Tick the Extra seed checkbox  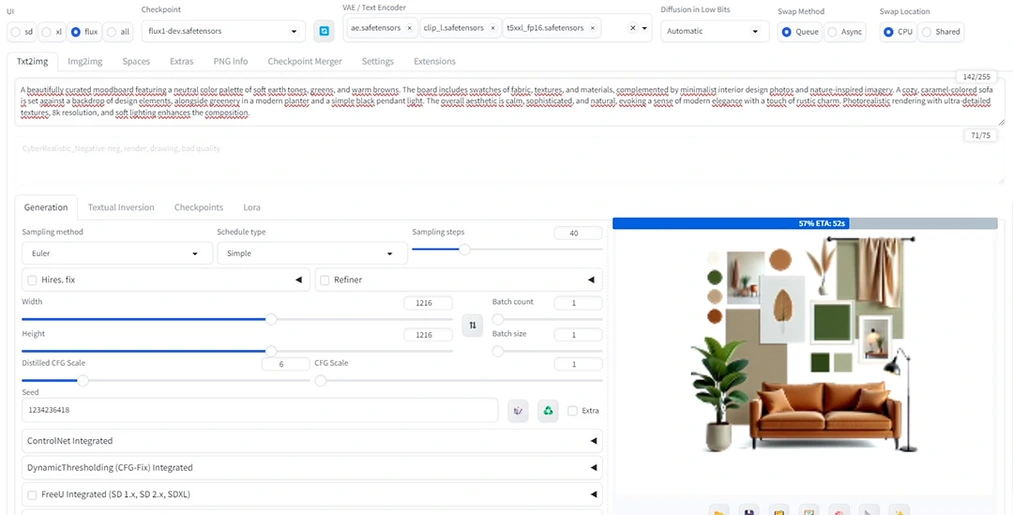point(572,410)
